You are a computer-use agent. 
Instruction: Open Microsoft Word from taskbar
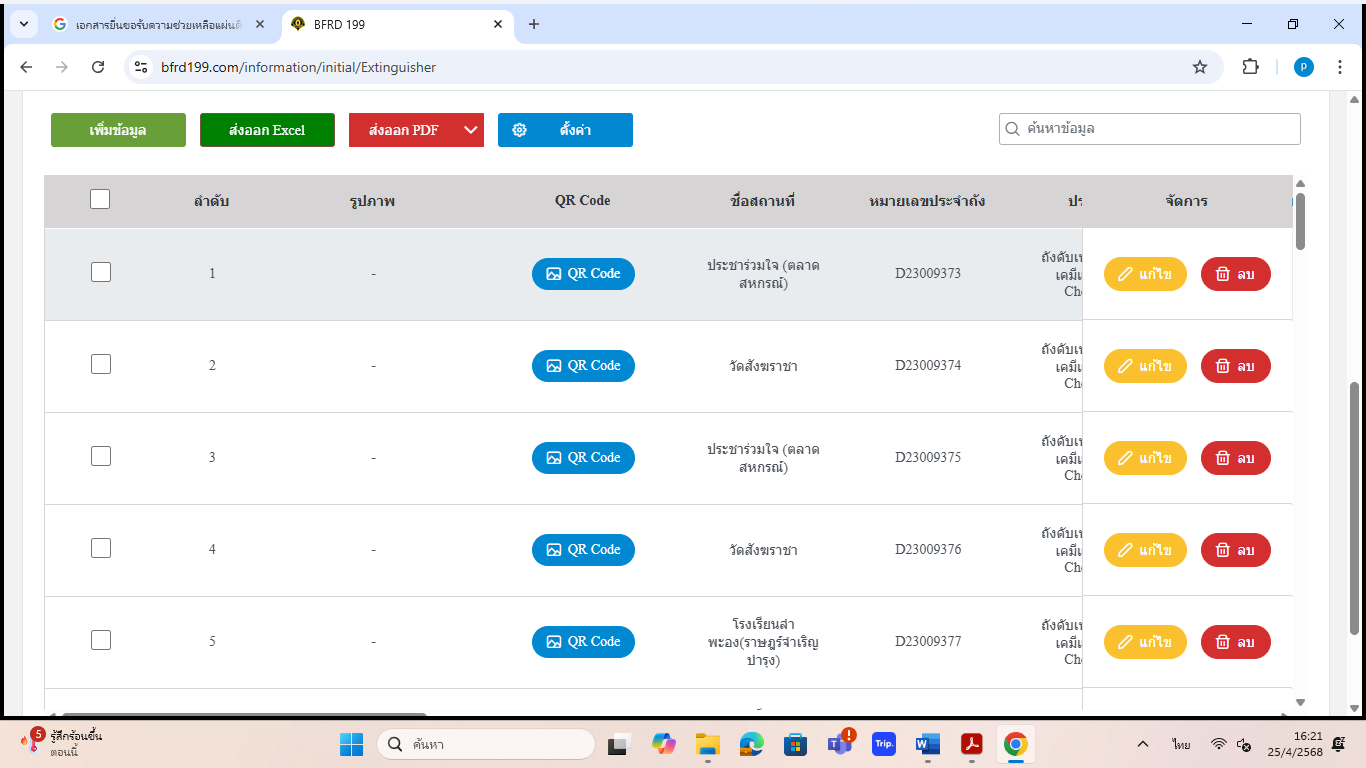tap(928, 744)
